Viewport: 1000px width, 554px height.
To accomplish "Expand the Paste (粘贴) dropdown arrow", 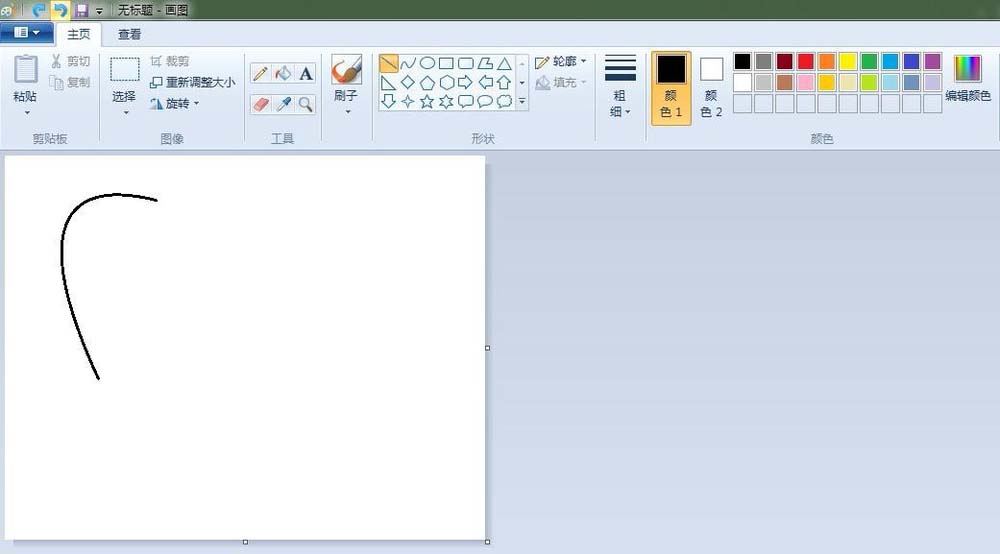I will [x=27, y=113].
